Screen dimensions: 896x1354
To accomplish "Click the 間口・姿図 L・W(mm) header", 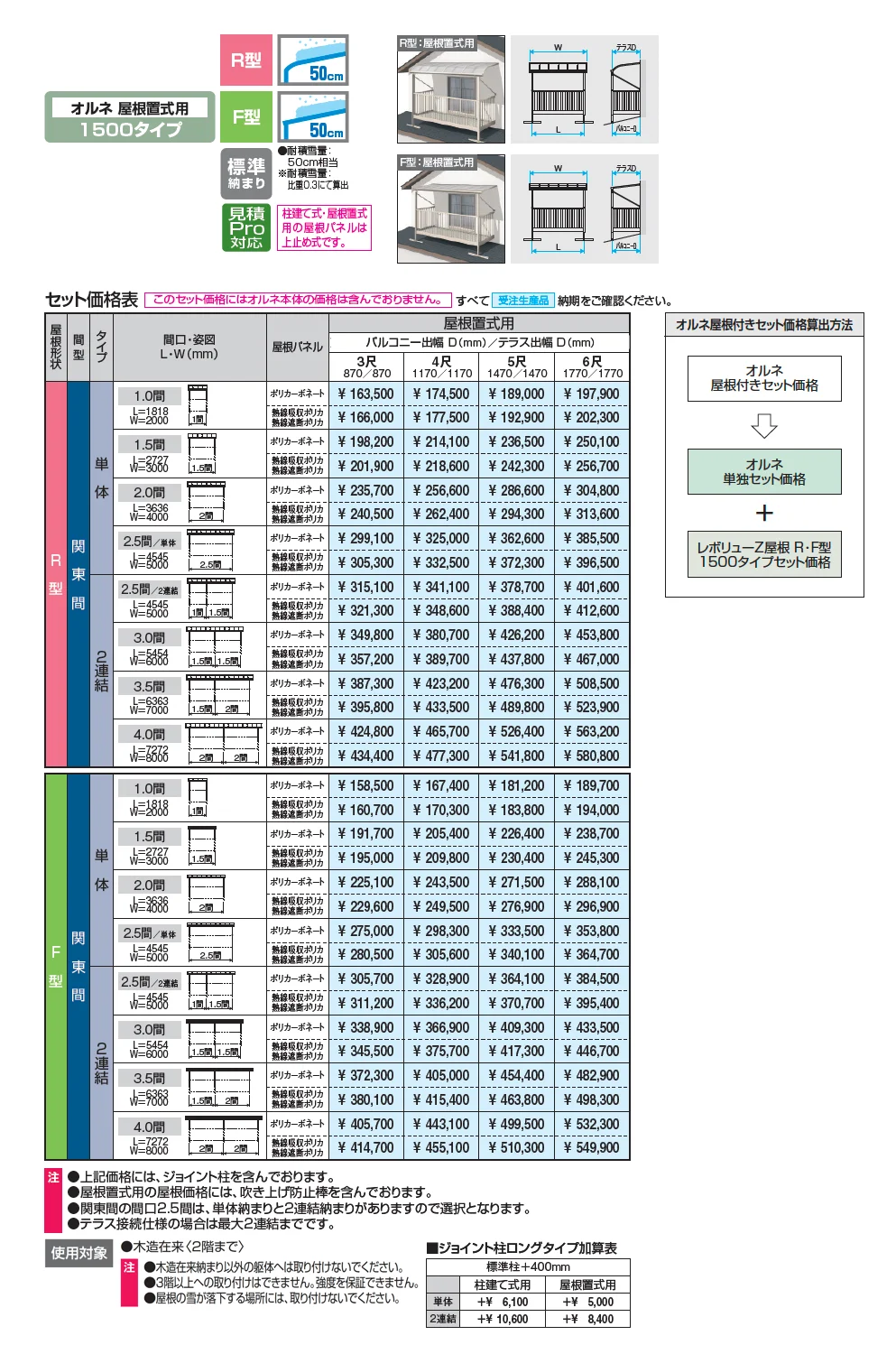I will [x=189, y=347].
